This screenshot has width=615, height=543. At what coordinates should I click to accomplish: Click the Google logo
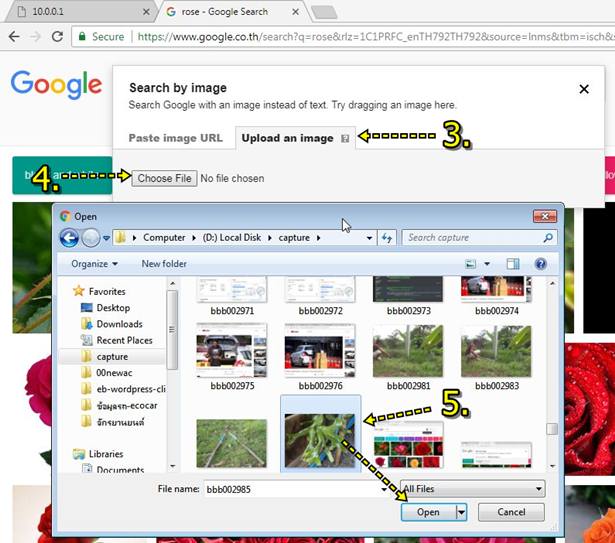click(56, 84)
